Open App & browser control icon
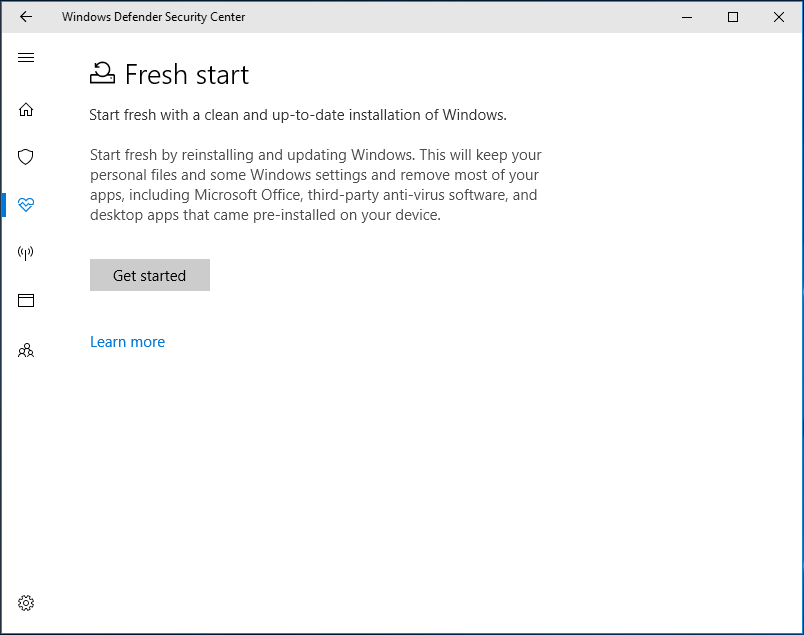This screenshot has height=635, width=804. coord(26,301)
